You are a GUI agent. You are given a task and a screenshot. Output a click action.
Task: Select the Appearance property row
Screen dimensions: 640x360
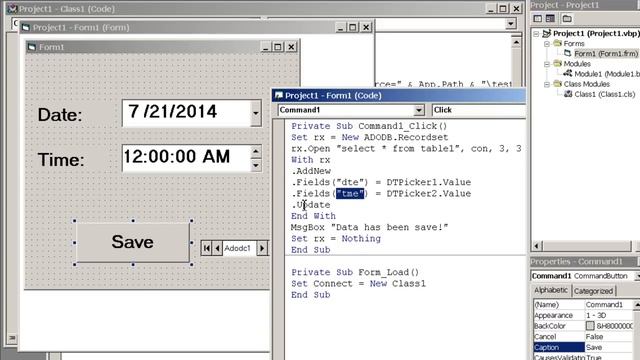(584, 315)
